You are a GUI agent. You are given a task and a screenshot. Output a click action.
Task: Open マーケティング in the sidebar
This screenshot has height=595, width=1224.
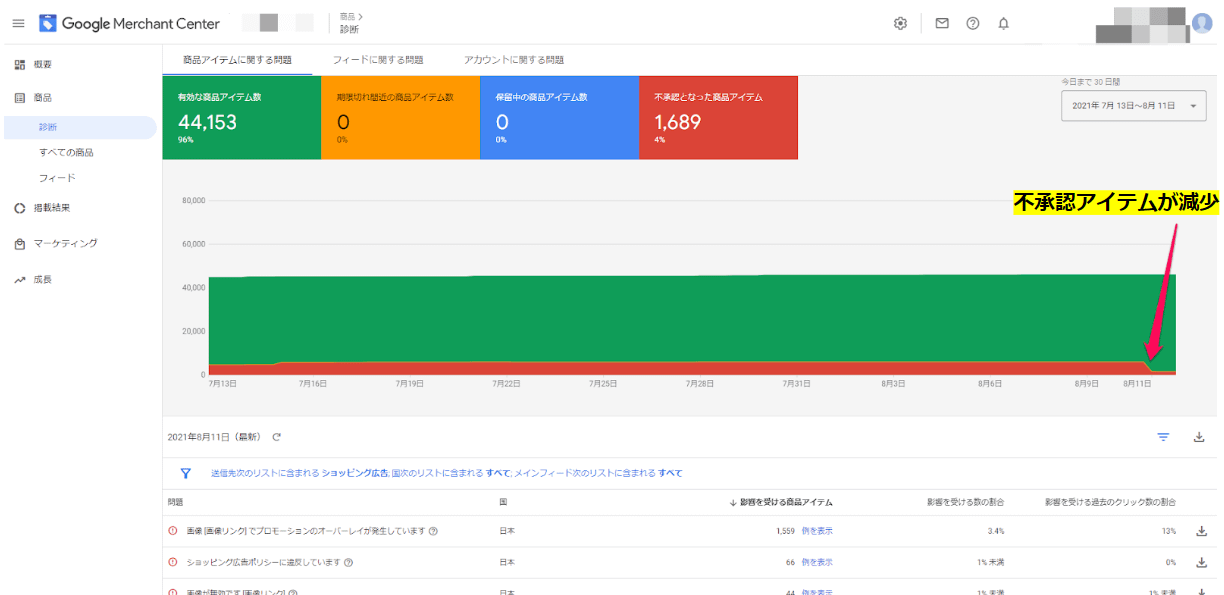pos(65,243)
